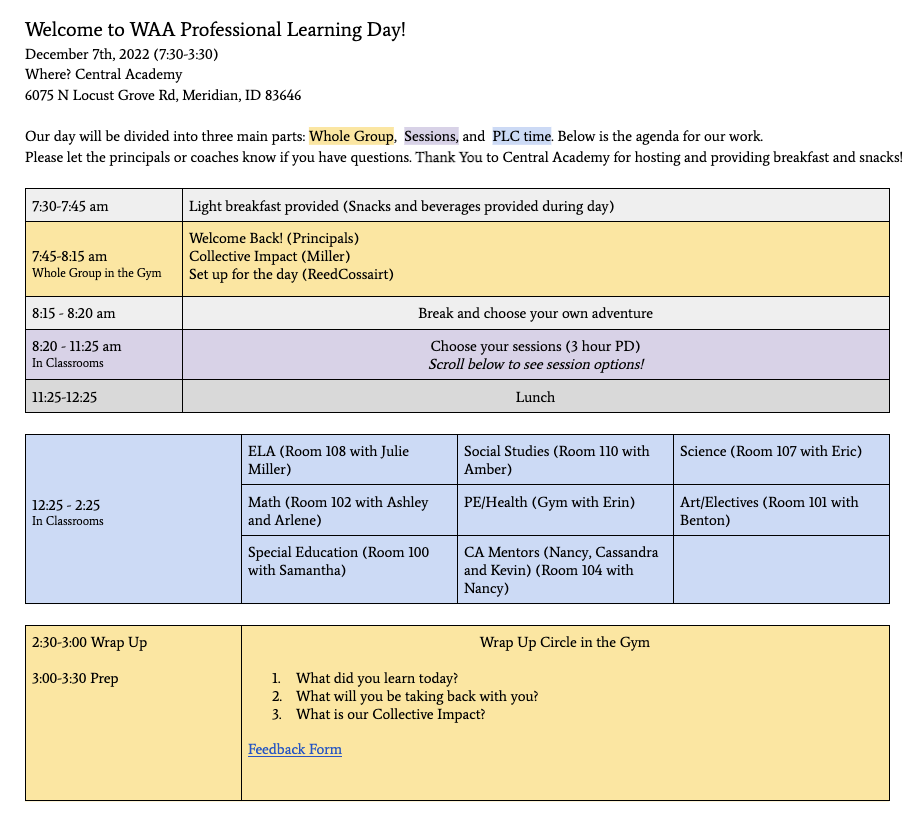922x816 pixels.
Task: Select the ELA Room 108 cell
Action: 349,460
